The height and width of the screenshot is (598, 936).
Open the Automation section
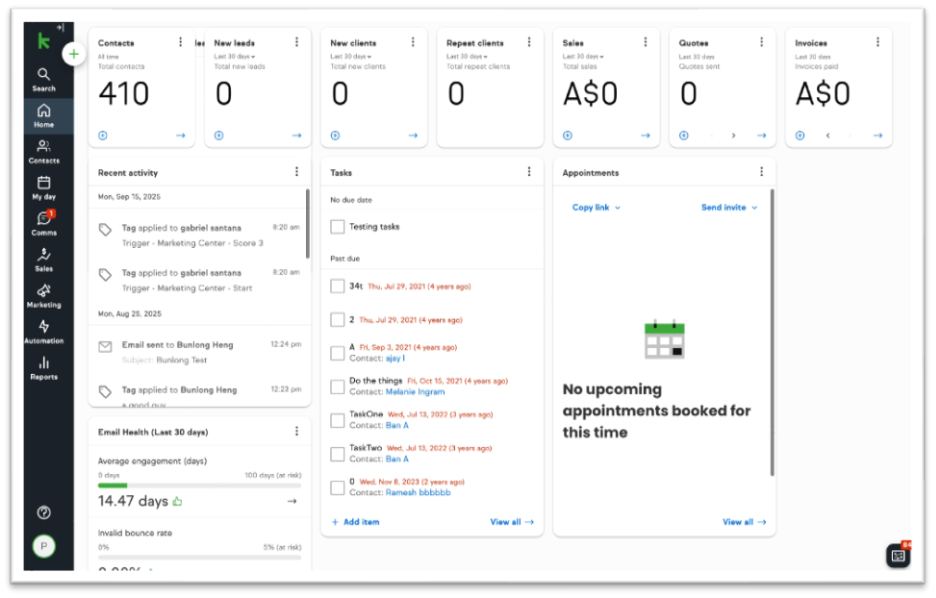tap(44, 330)
